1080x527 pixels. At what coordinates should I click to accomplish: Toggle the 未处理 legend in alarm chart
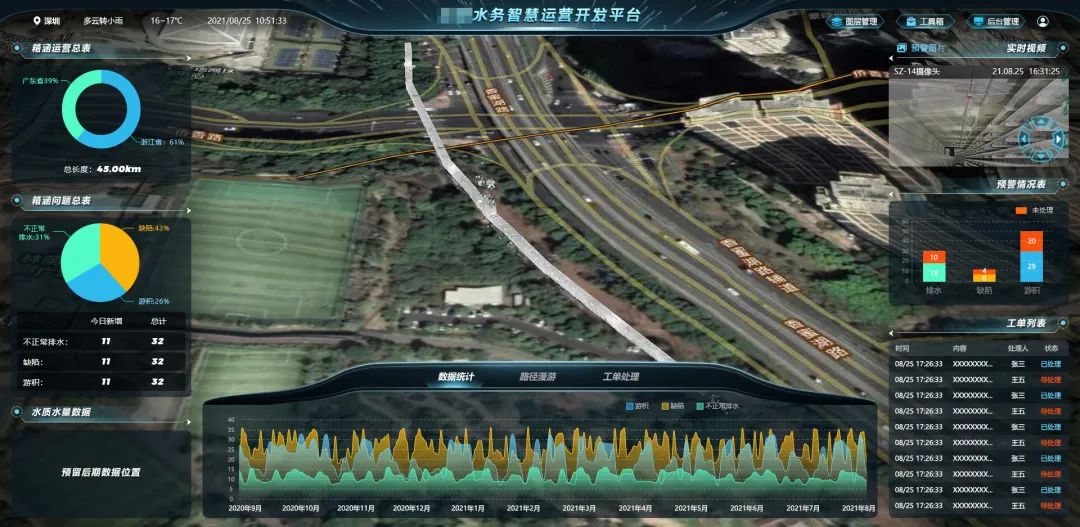pos(1024,210)
